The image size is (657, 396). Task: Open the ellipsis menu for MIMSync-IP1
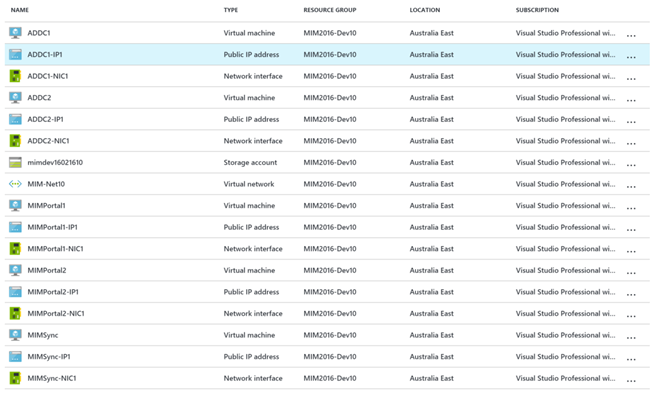pos(631,359)
